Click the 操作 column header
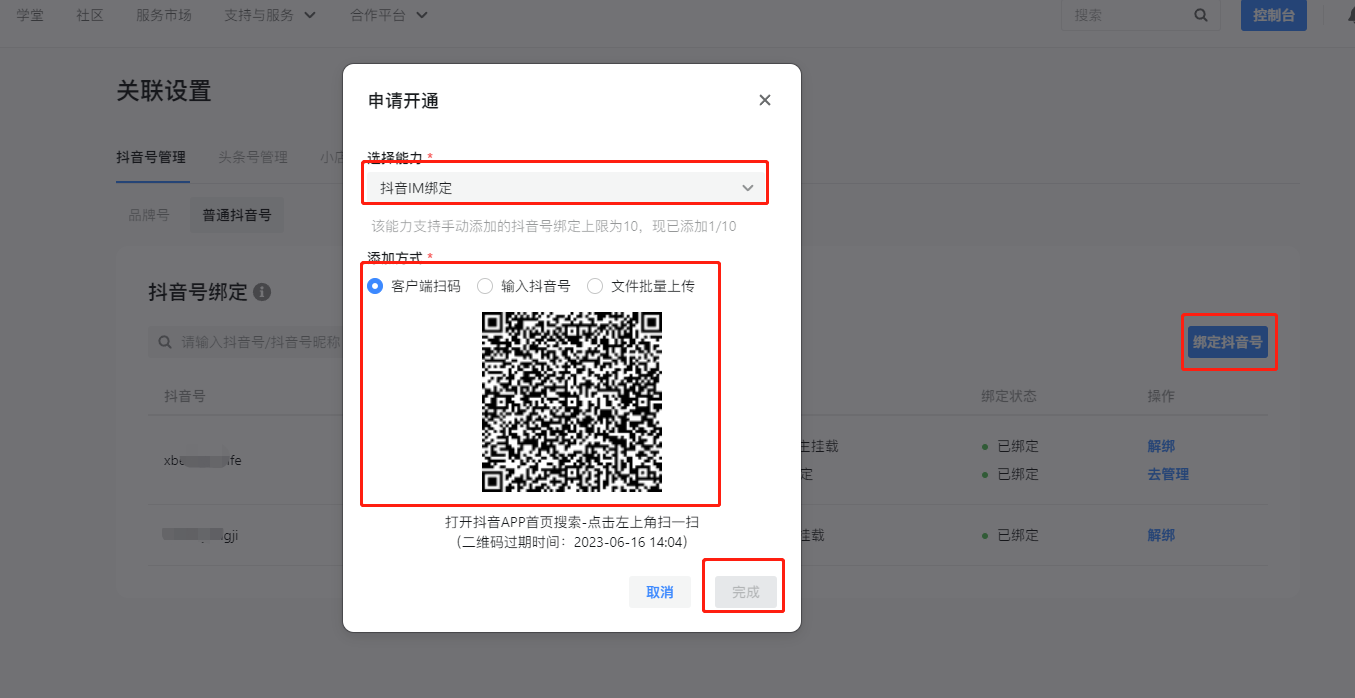The height and width of the screenshot is (698, 1355). coord(1161,396)
